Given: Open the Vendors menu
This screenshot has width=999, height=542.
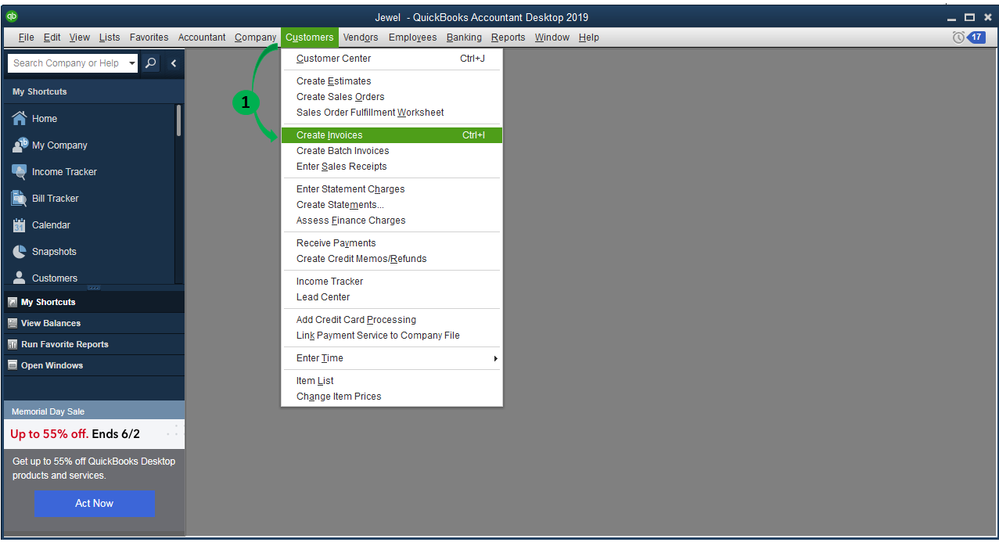Looking at the screenshot, I should [x=361, y=38].
